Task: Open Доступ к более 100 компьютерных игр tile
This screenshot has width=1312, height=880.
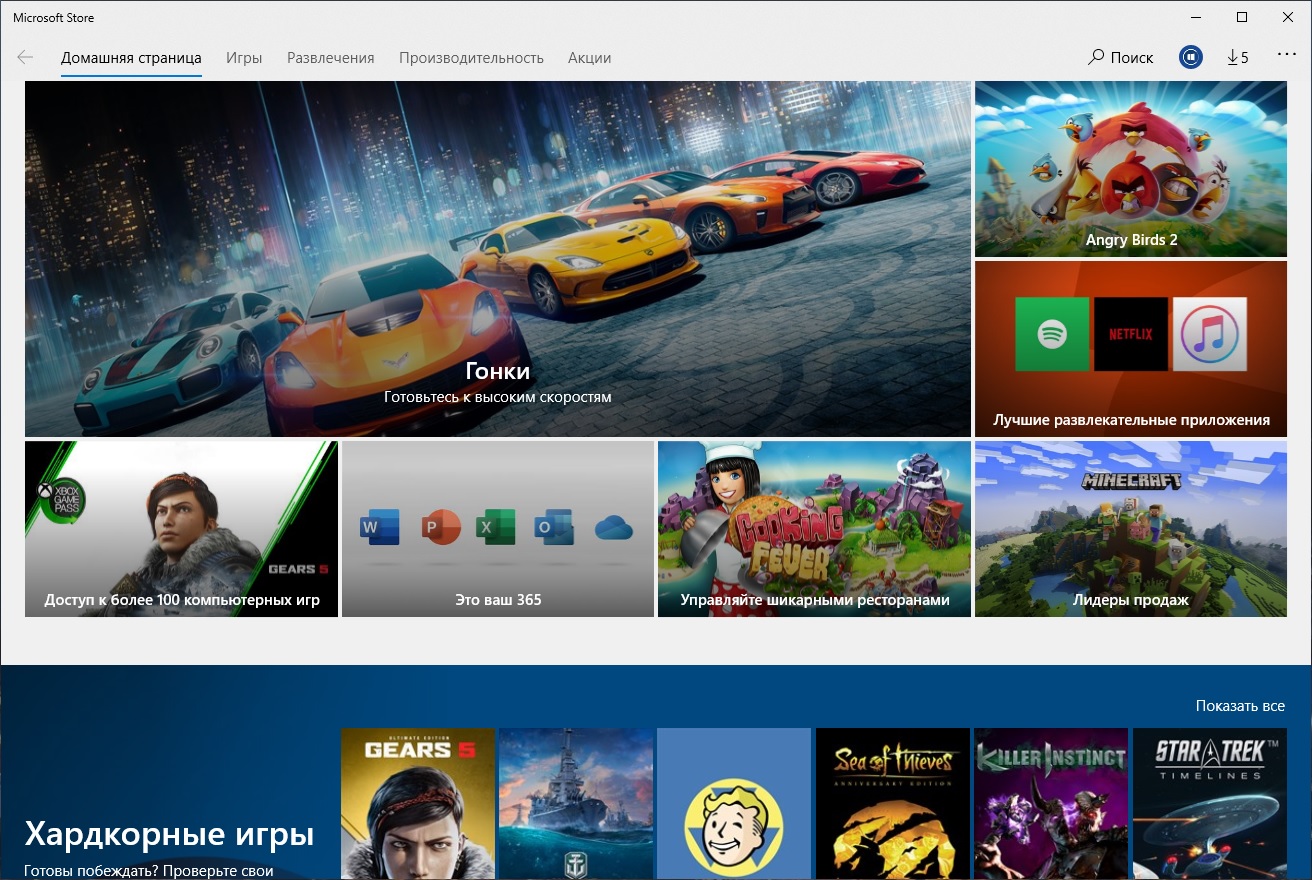Action: pyautogui.click(x=181, y=529)
